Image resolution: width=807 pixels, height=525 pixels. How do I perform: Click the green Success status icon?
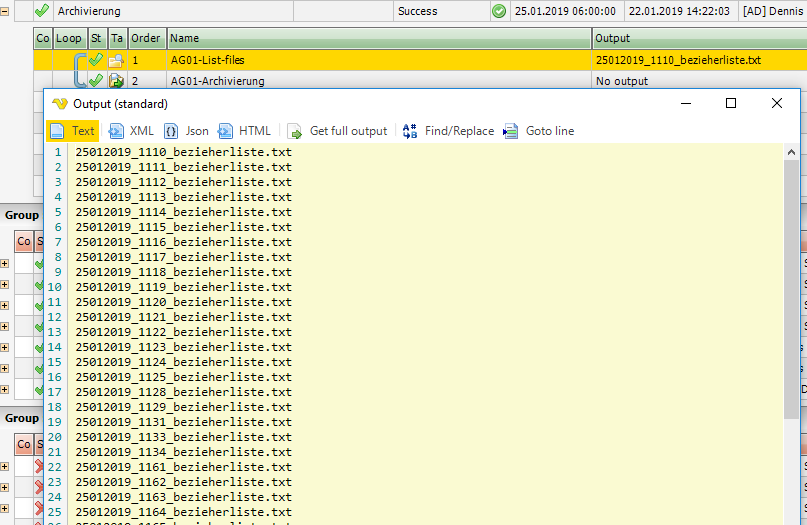(x=498, y=11)
